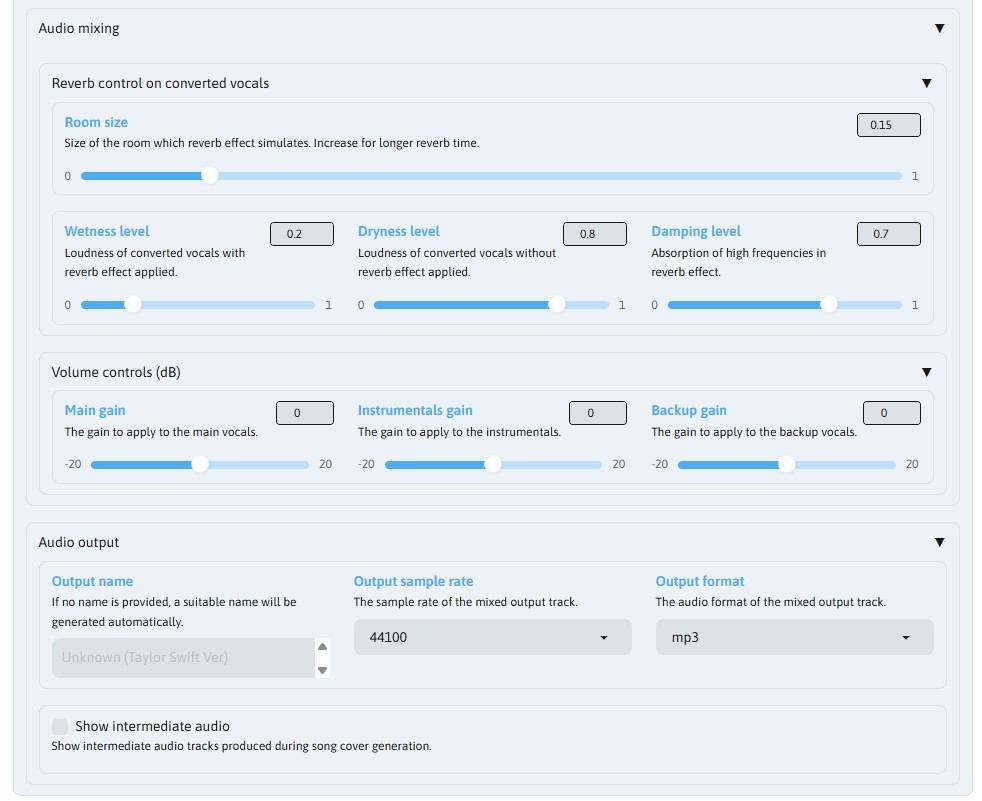
Task: Click the Output name down stepper arrow
Action: click(x=322, y=670)
